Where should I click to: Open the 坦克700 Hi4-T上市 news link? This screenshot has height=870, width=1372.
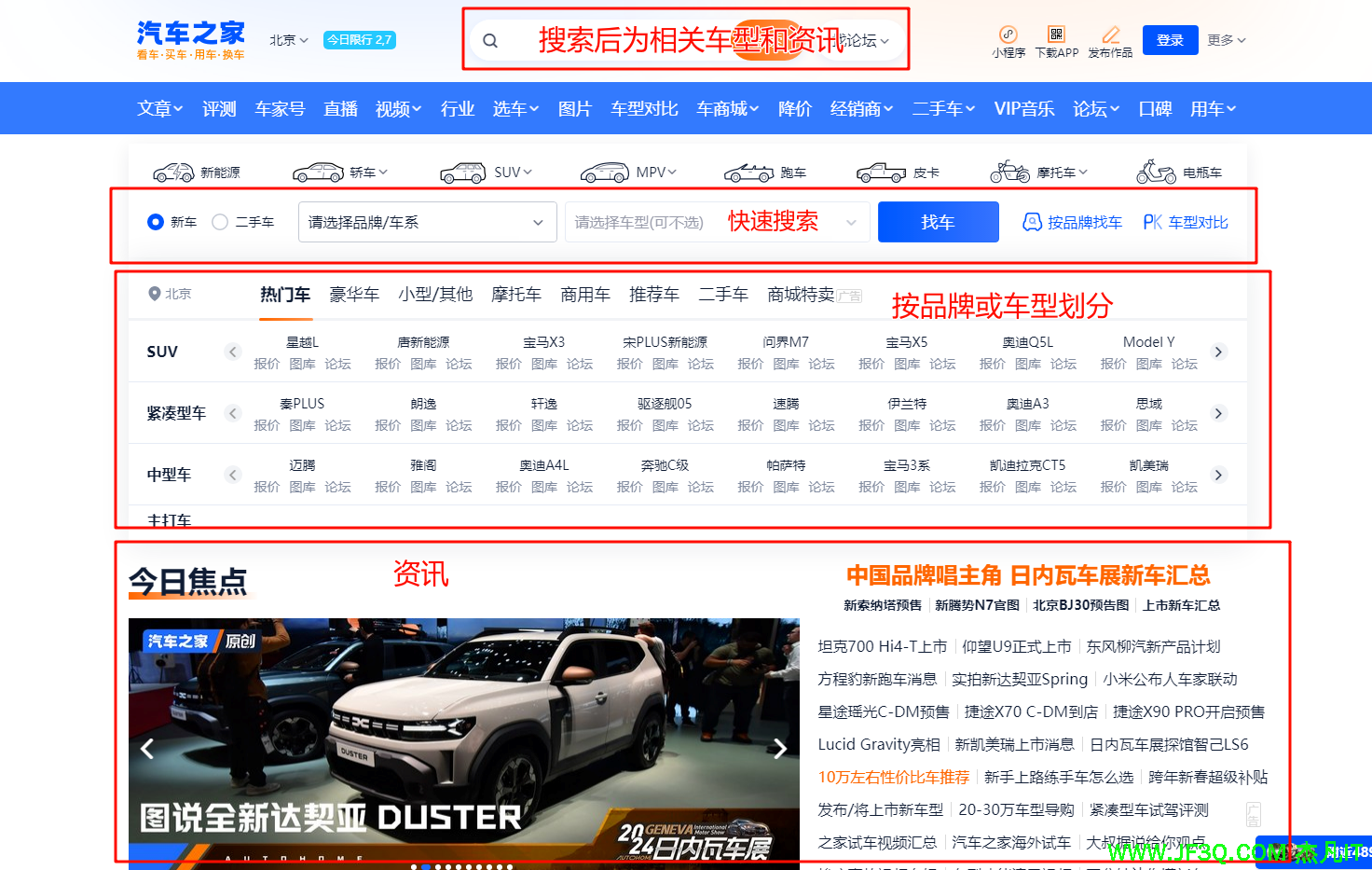[x=882, y=646]
